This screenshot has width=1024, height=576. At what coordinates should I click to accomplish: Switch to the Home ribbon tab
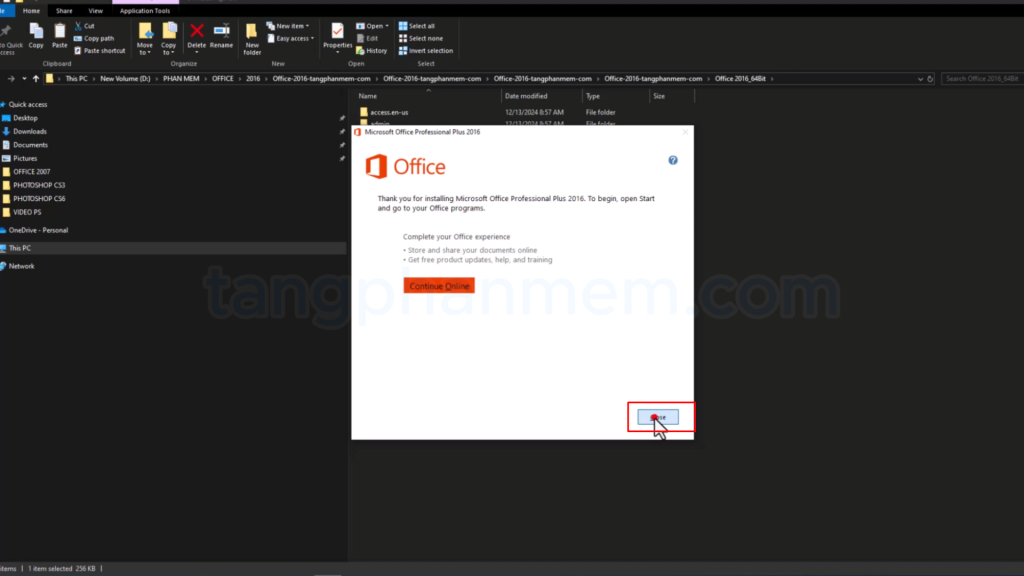coord(31,10)
